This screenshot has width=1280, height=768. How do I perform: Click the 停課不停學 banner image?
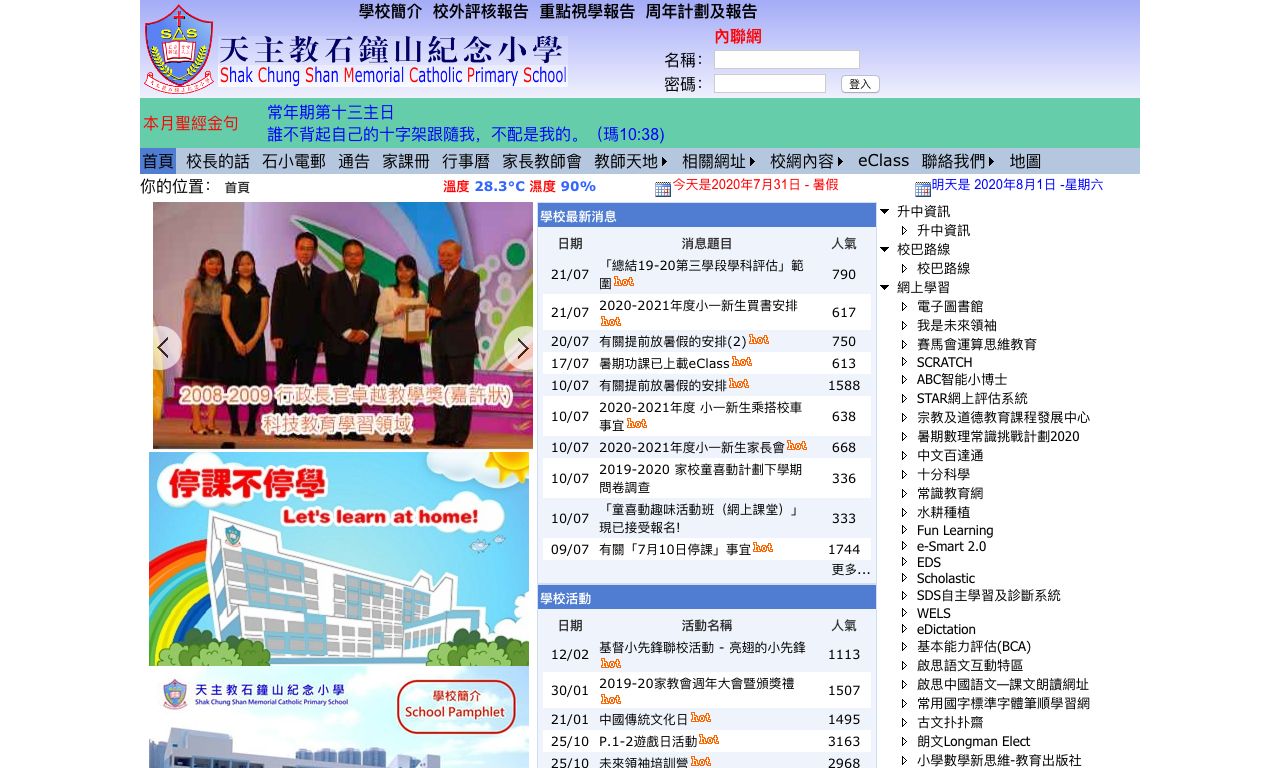pos(338,558)
